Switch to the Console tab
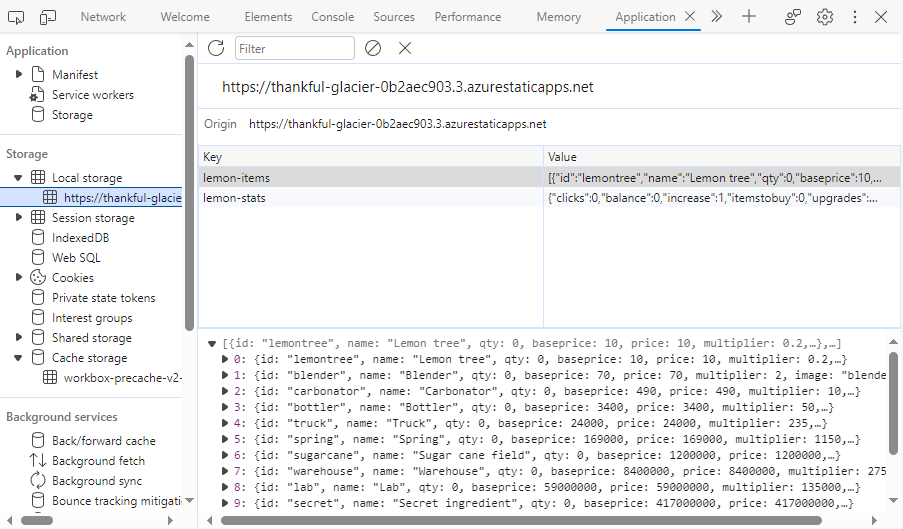 pos(333,17)
